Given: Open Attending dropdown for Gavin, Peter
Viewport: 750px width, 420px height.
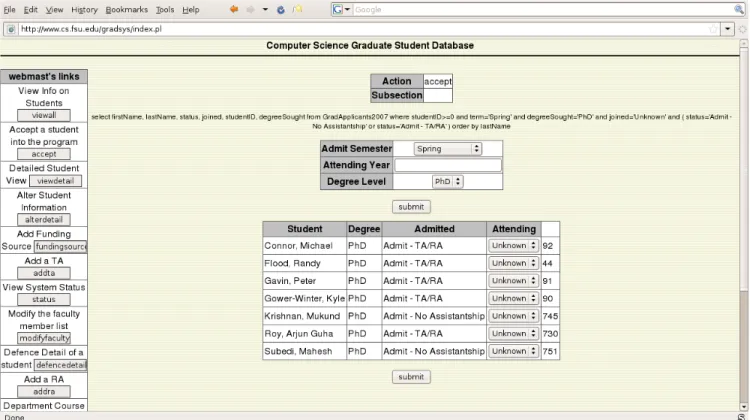Looking at the screenshot, I should [513, 281].
